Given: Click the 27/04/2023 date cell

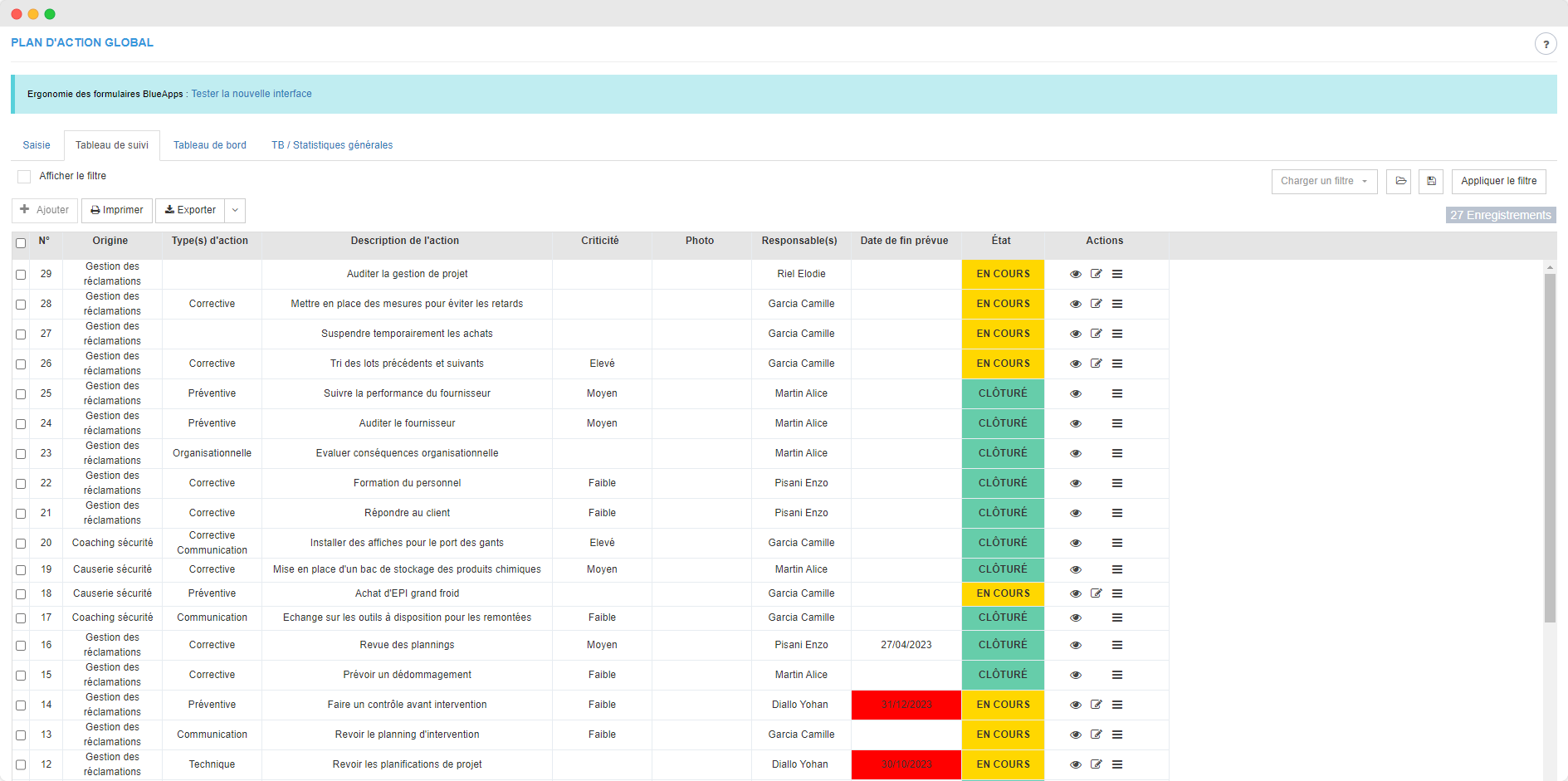Looking at the screenshot, I should [906, 645].
